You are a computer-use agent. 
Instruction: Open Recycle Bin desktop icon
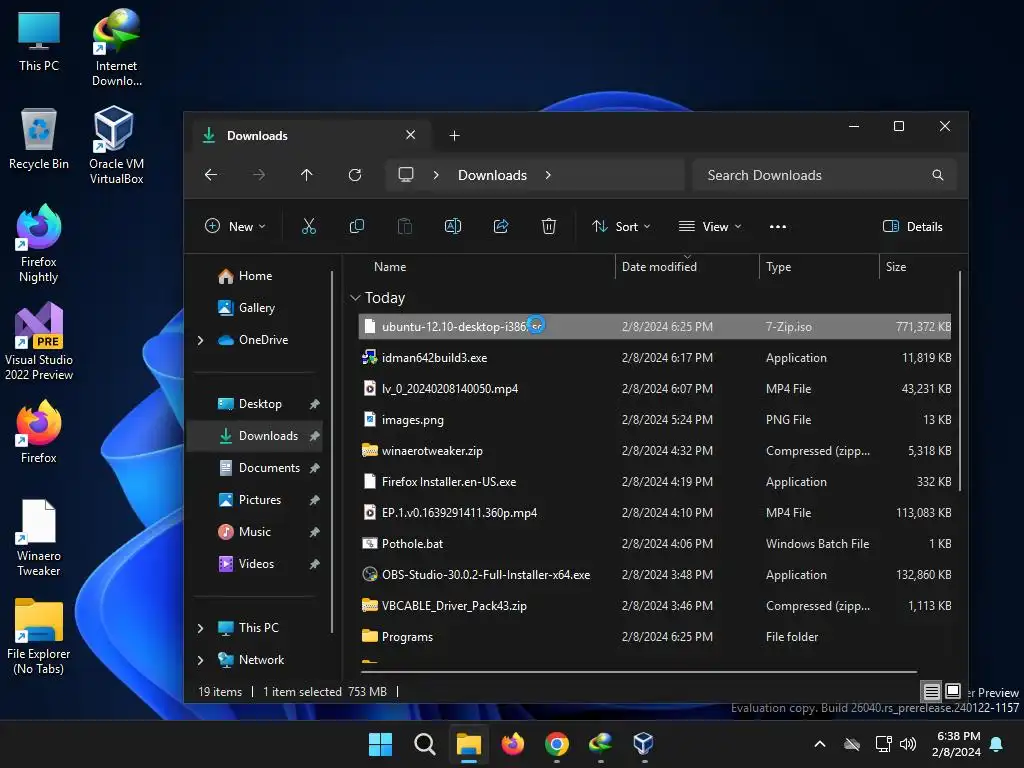[x=39, y=139]
